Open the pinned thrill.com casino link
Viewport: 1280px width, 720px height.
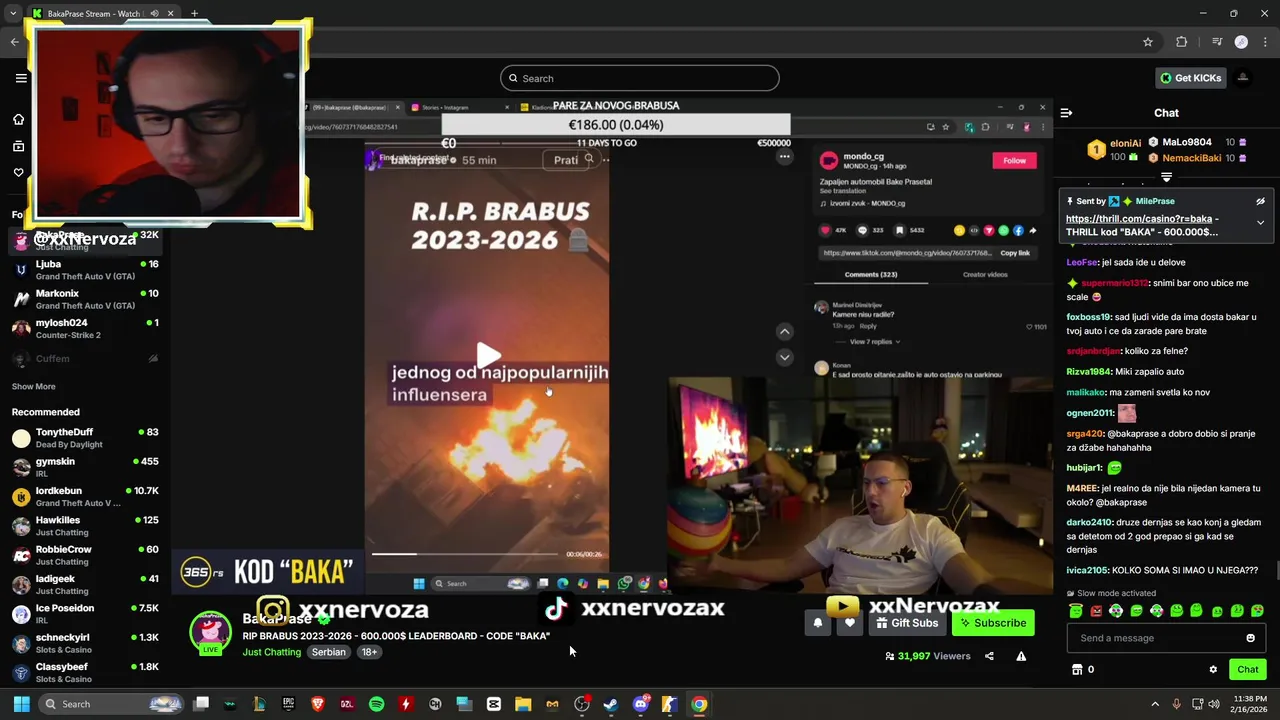1139,218
